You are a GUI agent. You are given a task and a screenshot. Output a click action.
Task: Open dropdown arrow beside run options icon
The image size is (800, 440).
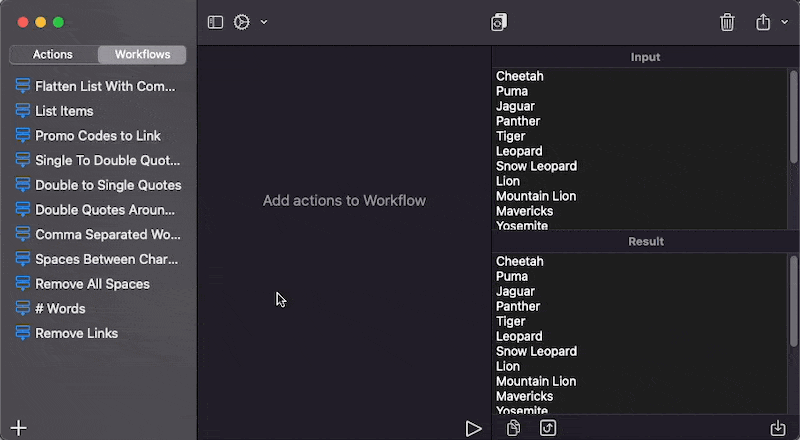coord(264,22)
